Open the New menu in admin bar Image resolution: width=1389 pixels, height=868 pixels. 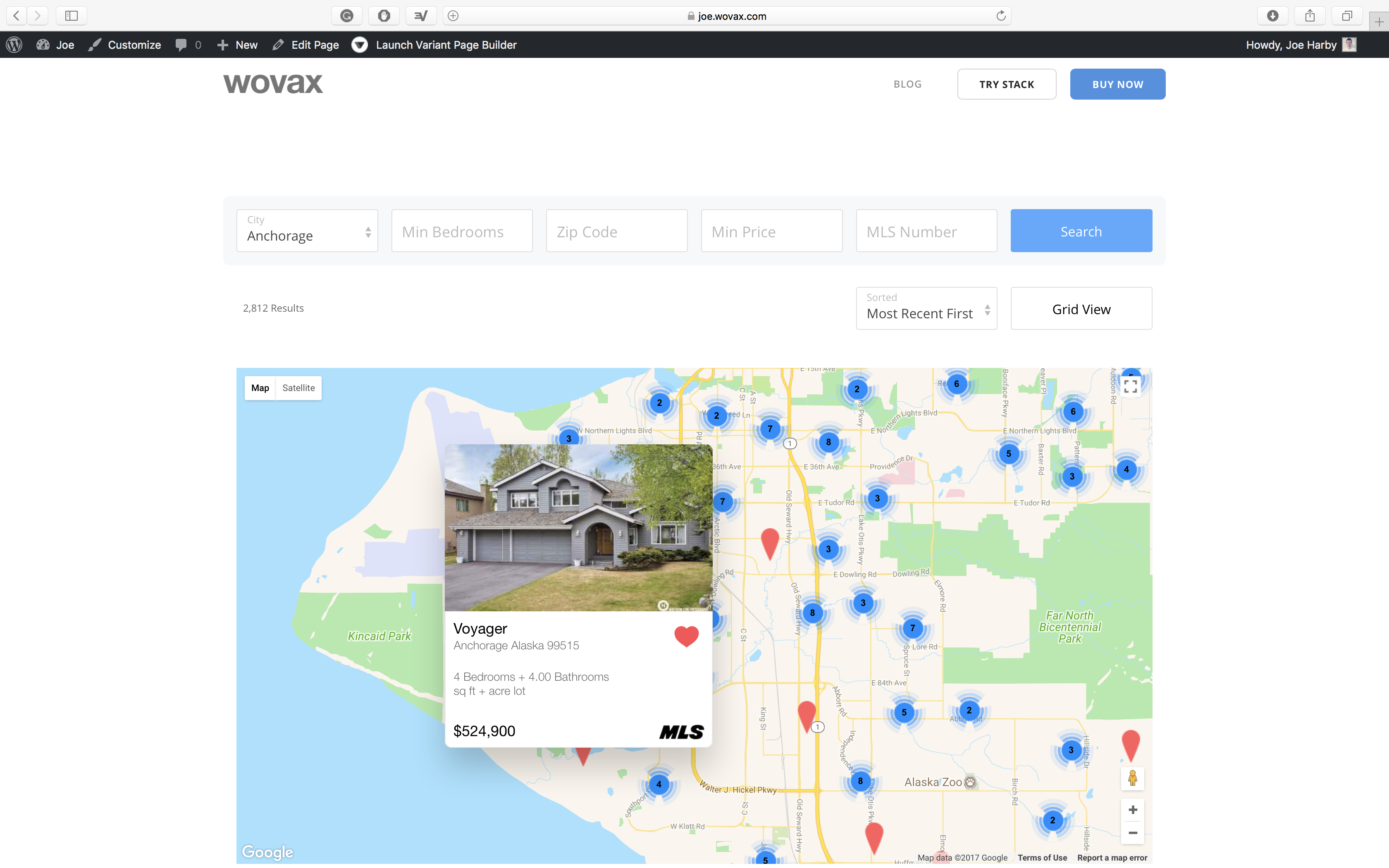(x=238, y=45)
